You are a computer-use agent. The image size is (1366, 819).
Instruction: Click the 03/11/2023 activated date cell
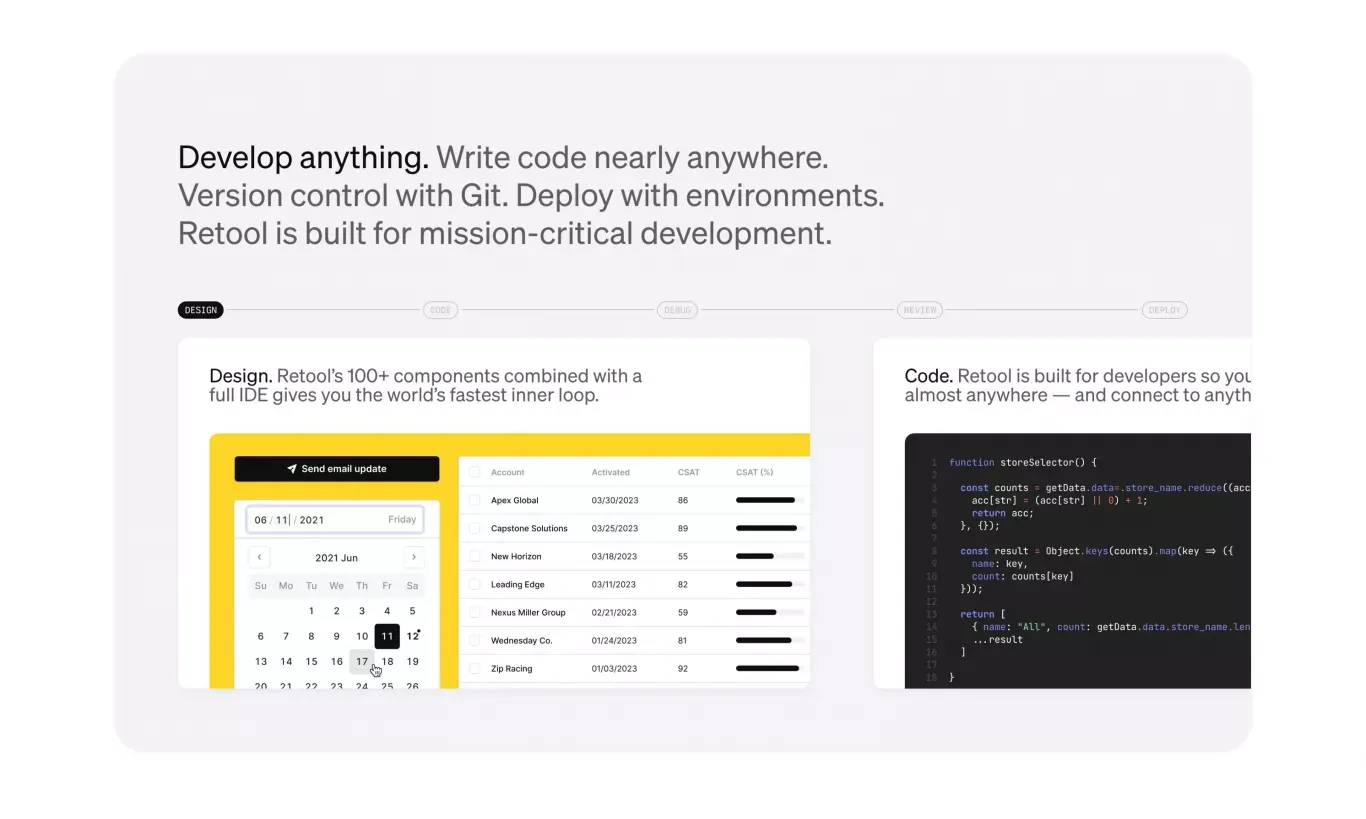[614, 584]
